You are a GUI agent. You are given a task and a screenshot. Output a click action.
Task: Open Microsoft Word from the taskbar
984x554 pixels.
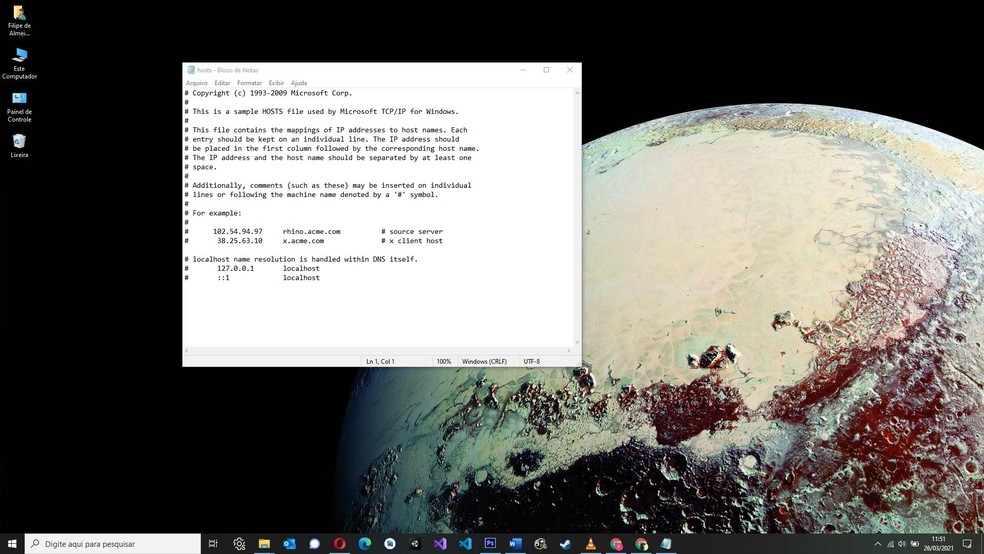tap(515, 544)
